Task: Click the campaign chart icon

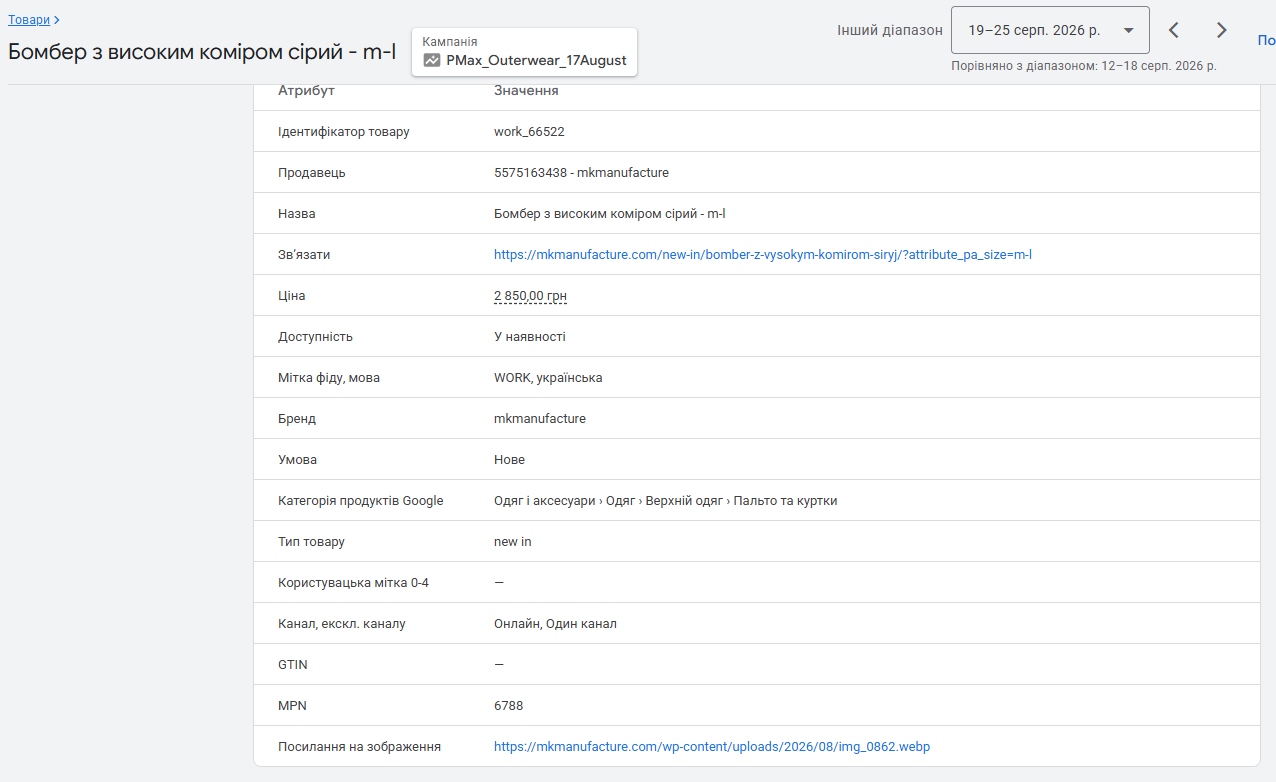Action: pyautogui.click(x=432, y=60)
